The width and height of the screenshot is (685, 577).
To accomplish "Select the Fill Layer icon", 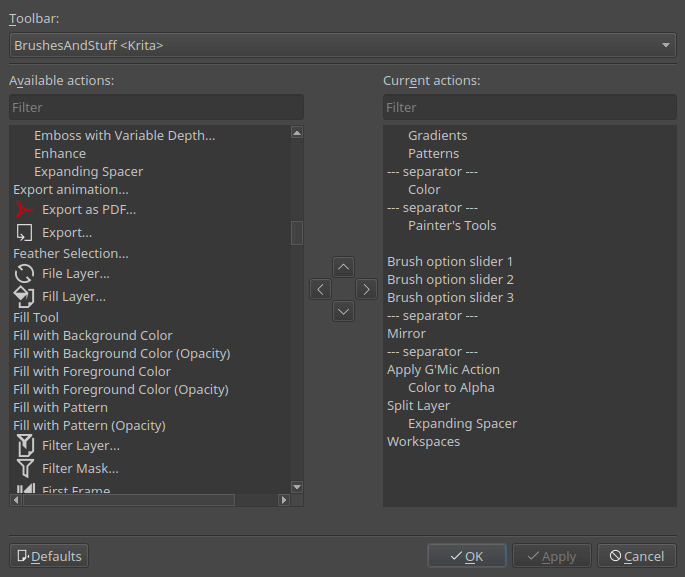I will (24, 297).
